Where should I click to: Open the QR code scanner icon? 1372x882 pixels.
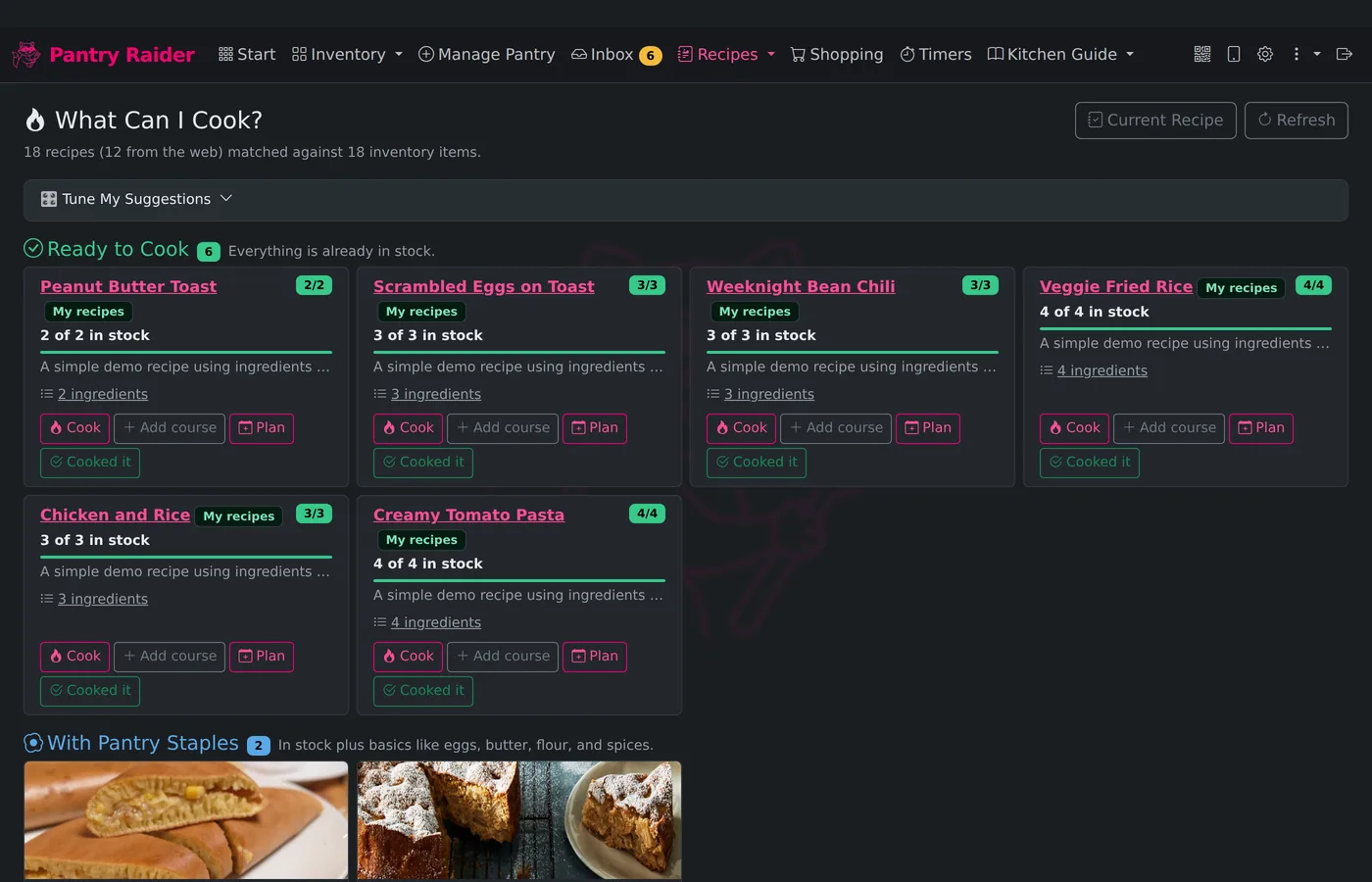pos(1202,54)
